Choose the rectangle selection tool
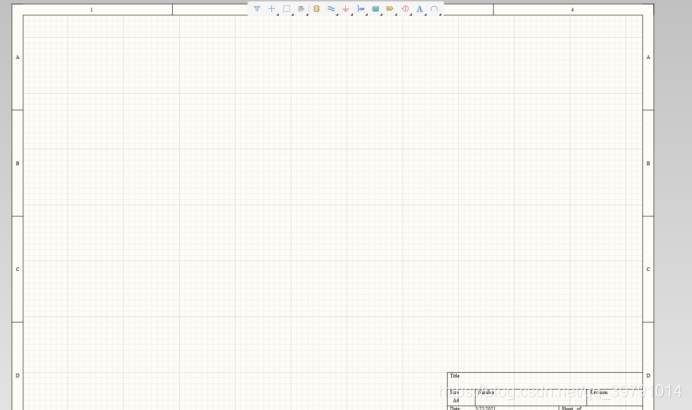692x410 pixels. click(x=286, y=9)
